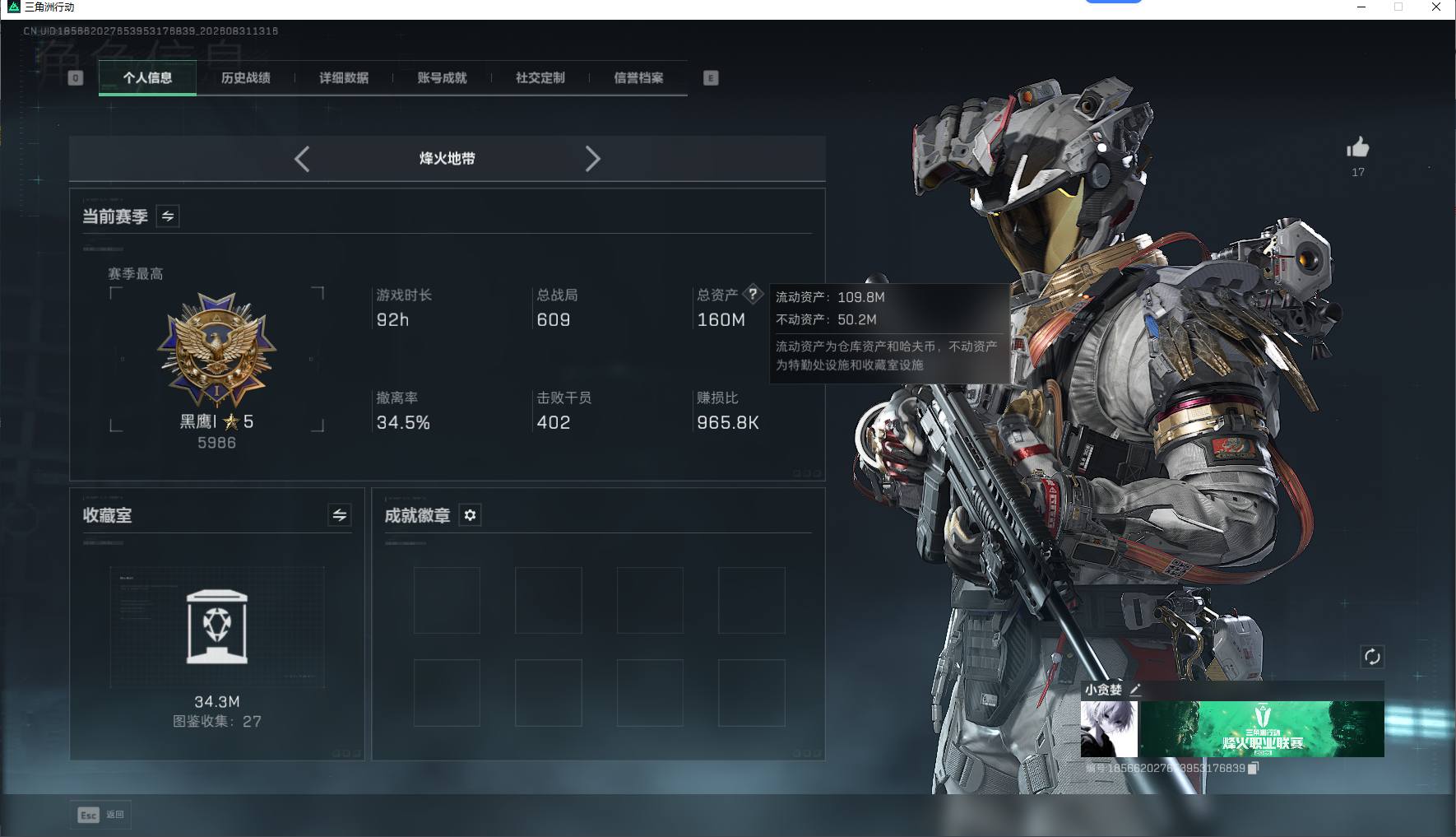
Task: Switch to the 个人信息 tab
Action: click(147, 78)
